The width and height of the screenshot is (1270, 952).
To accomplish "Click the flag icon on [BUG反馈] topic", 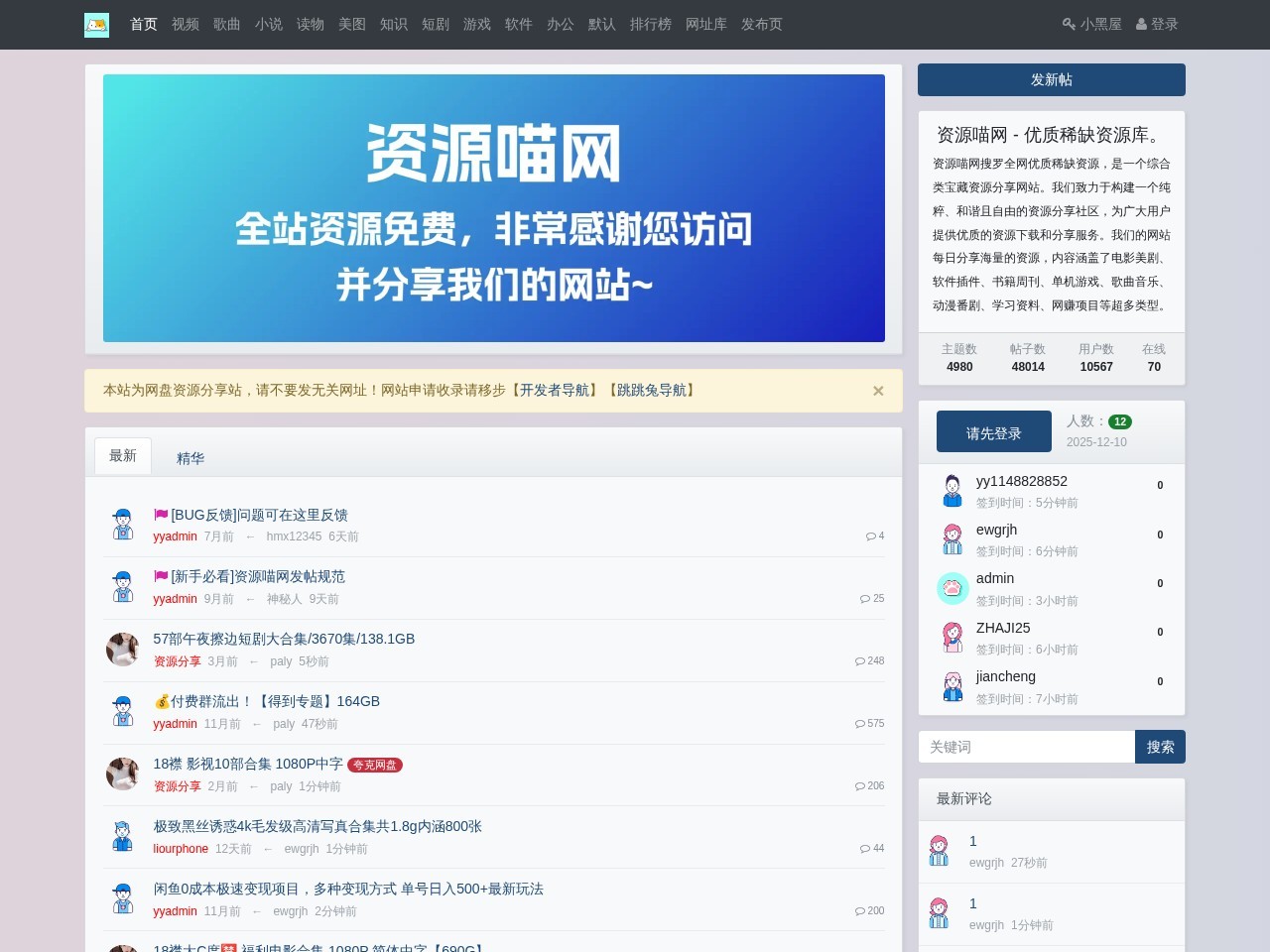I will click(x=160, y=515).
